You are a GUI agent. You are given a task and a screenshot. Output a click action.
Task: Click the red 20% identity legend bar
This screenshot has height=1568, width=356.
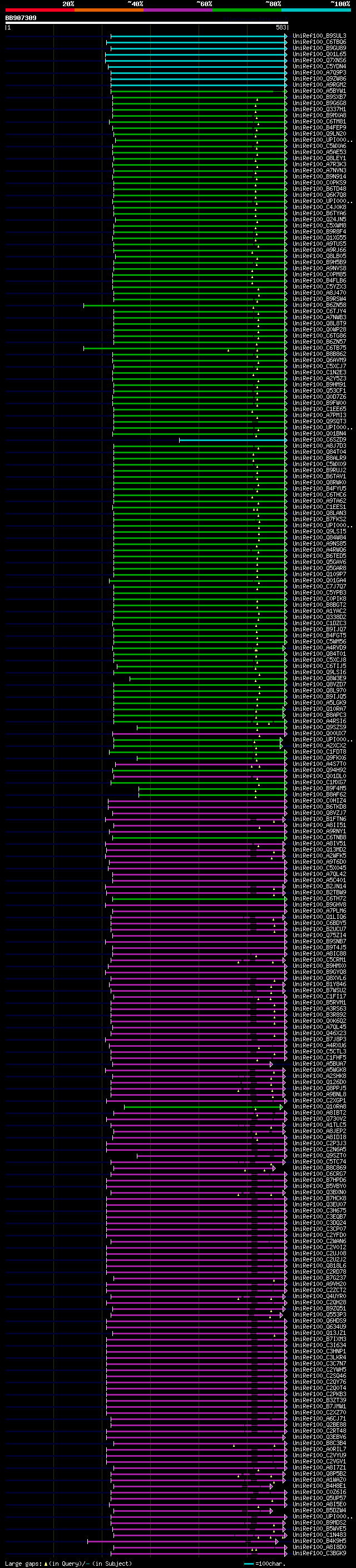39,10
